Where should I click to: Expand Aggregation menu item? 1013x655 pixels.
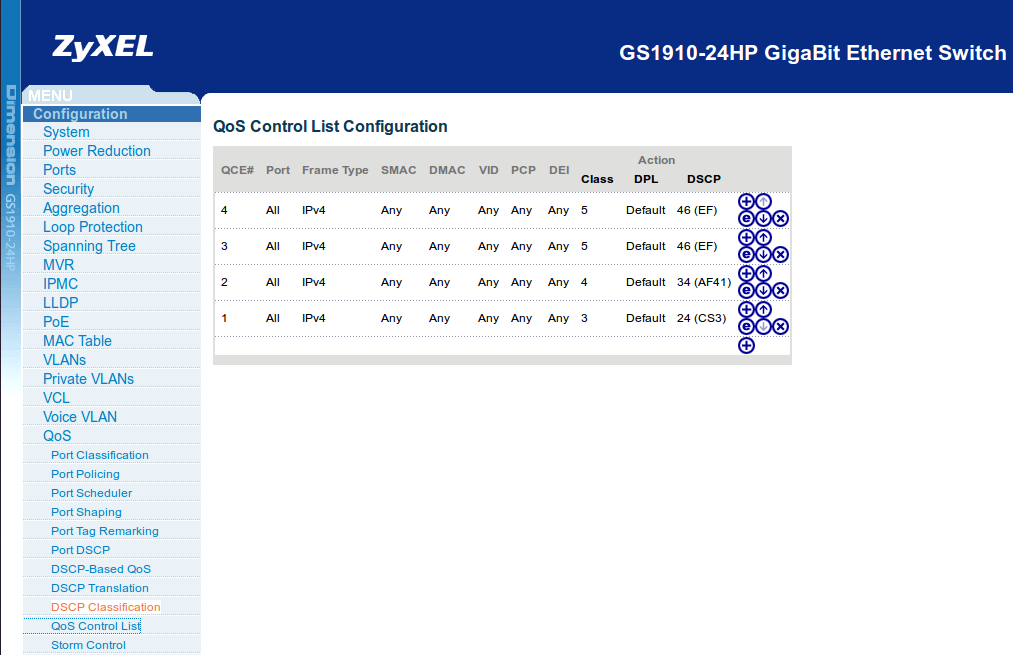click(x=81, y=208)
